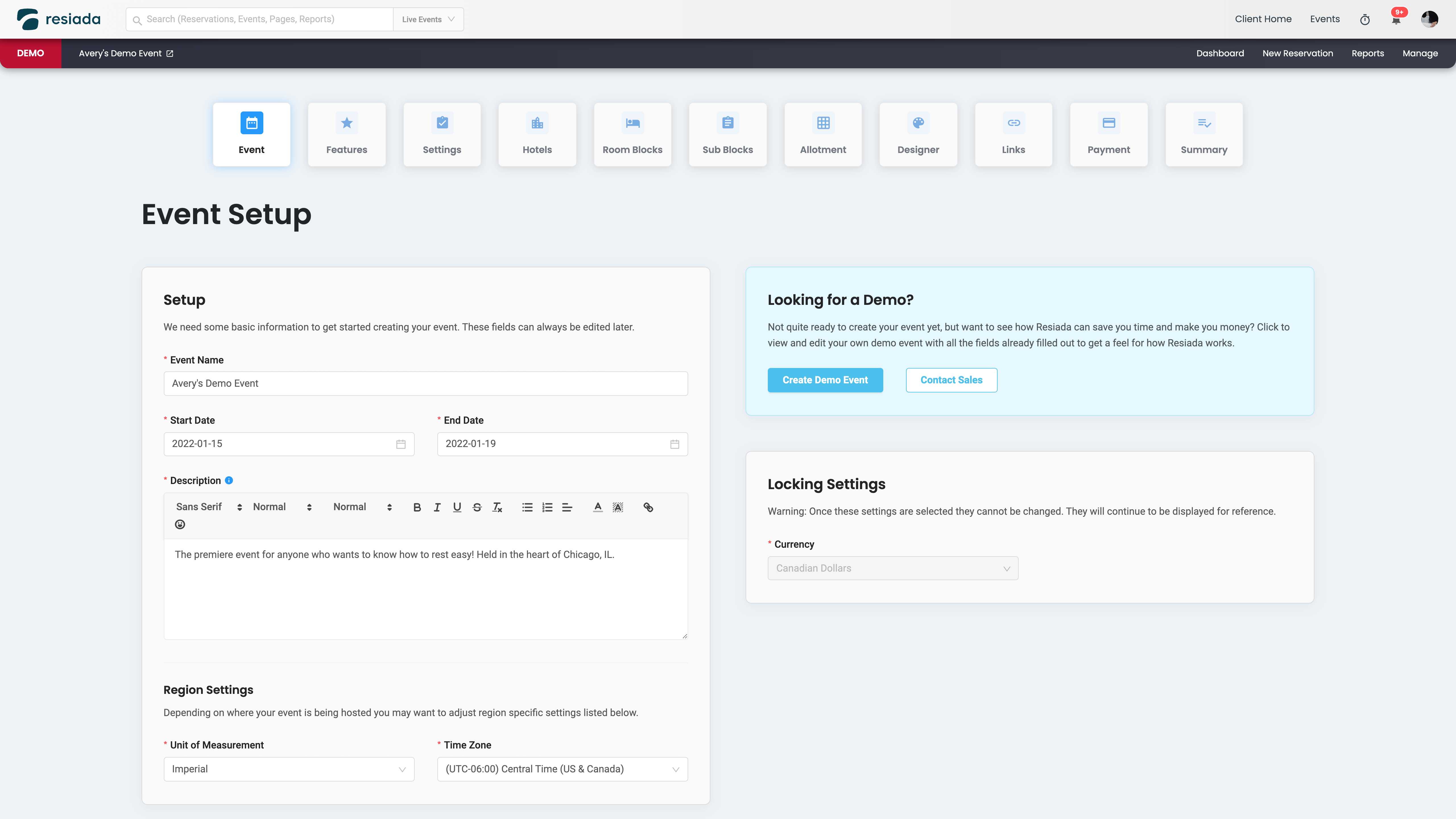Apply italic formatting in description toolbar
Screen dimensions: 1456x819
click(437, 507)
